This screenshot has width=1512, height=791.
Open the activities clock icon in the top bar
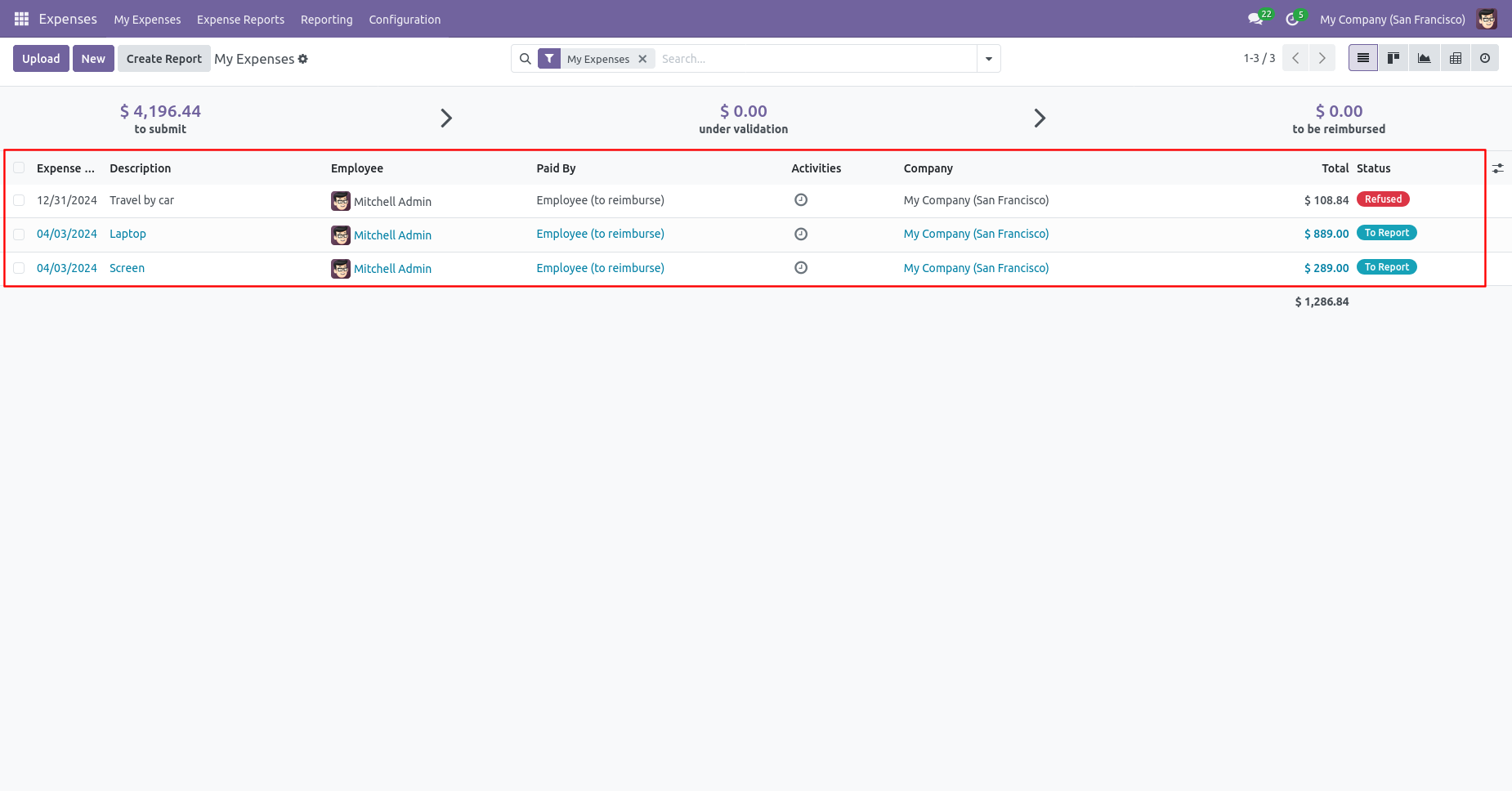click(x=1292, y=19)
